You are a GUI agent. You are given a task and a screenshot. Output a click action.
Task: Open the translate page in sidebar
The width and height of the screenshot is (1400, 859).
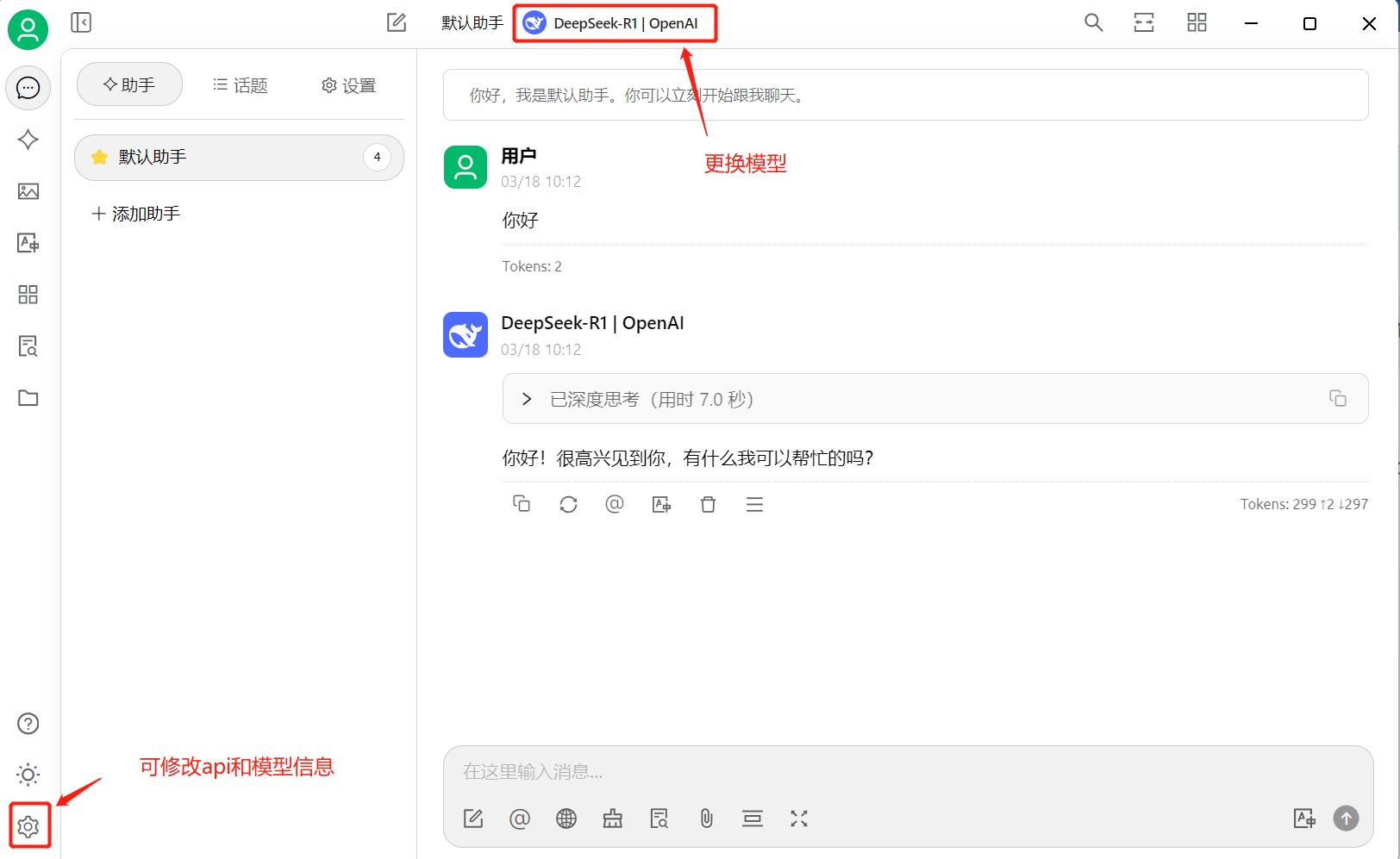[28, 243]
